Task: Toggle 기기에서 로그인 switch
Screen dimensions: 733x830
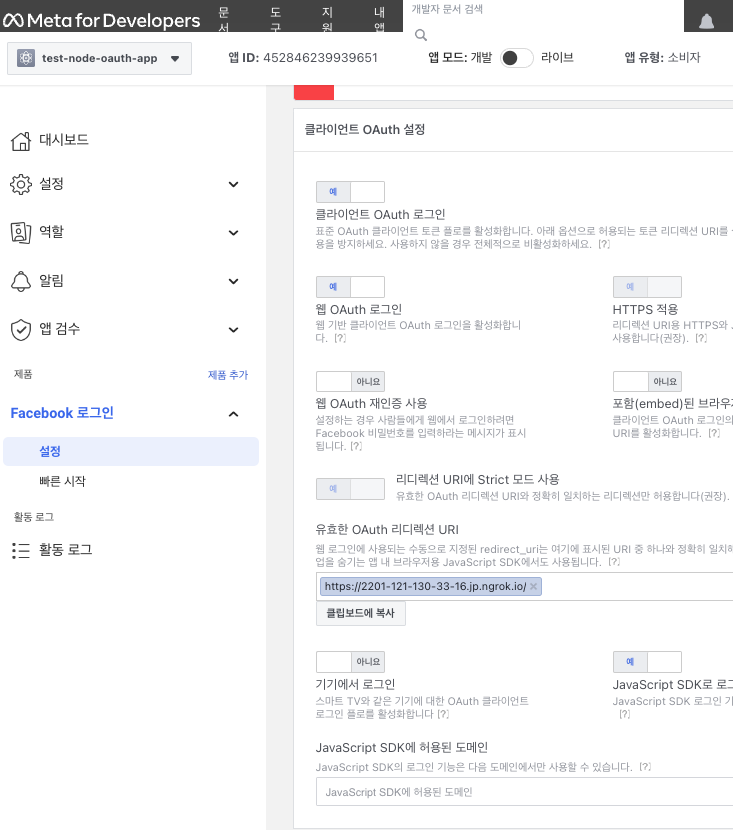Action: [350, 662]
